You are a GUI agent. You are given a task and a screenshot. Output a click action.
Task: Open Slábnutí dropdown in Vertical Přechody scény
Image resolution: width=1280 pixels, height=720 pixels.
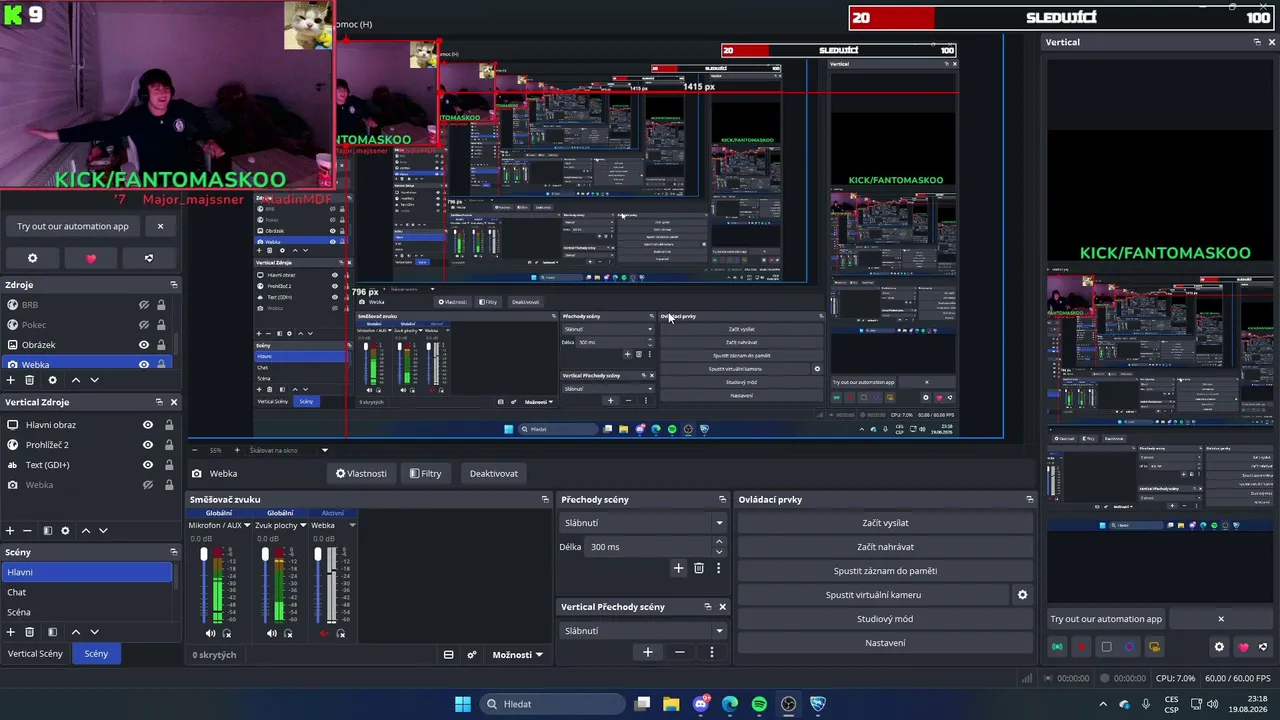642,631
